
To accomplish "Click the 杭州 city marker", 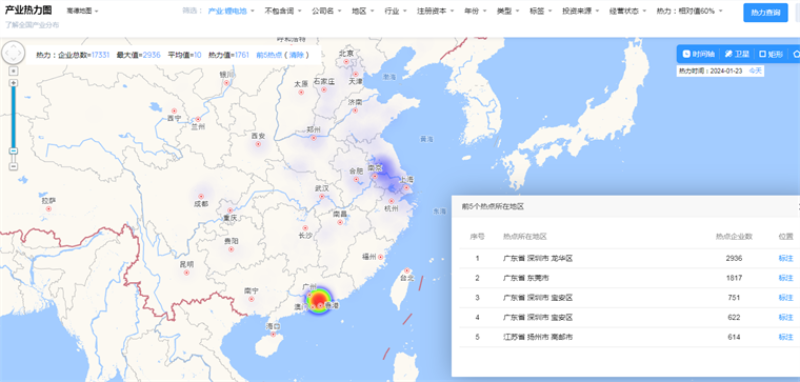I will coord(392,201).
